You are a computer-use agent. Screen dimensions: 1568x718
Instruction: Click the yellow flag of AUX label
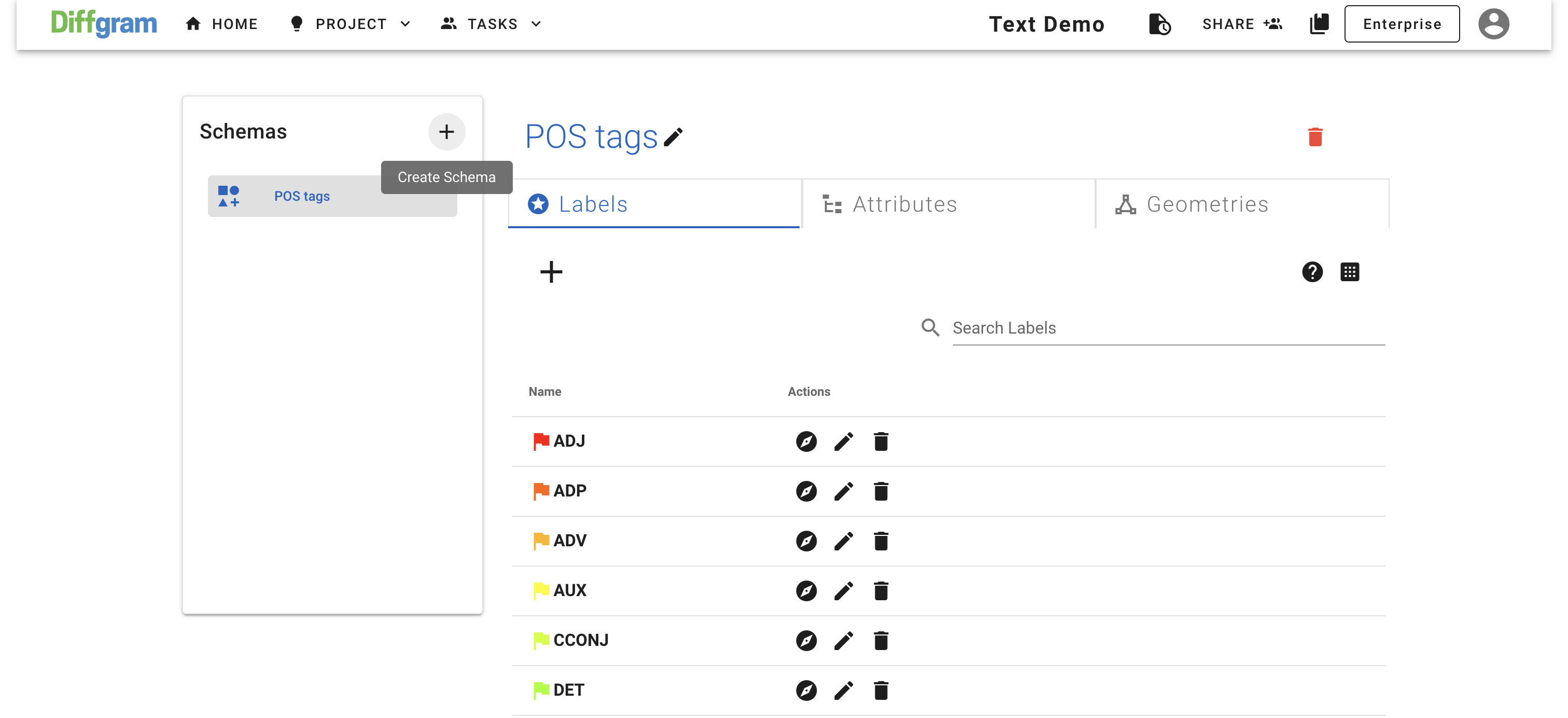(540, 590)
